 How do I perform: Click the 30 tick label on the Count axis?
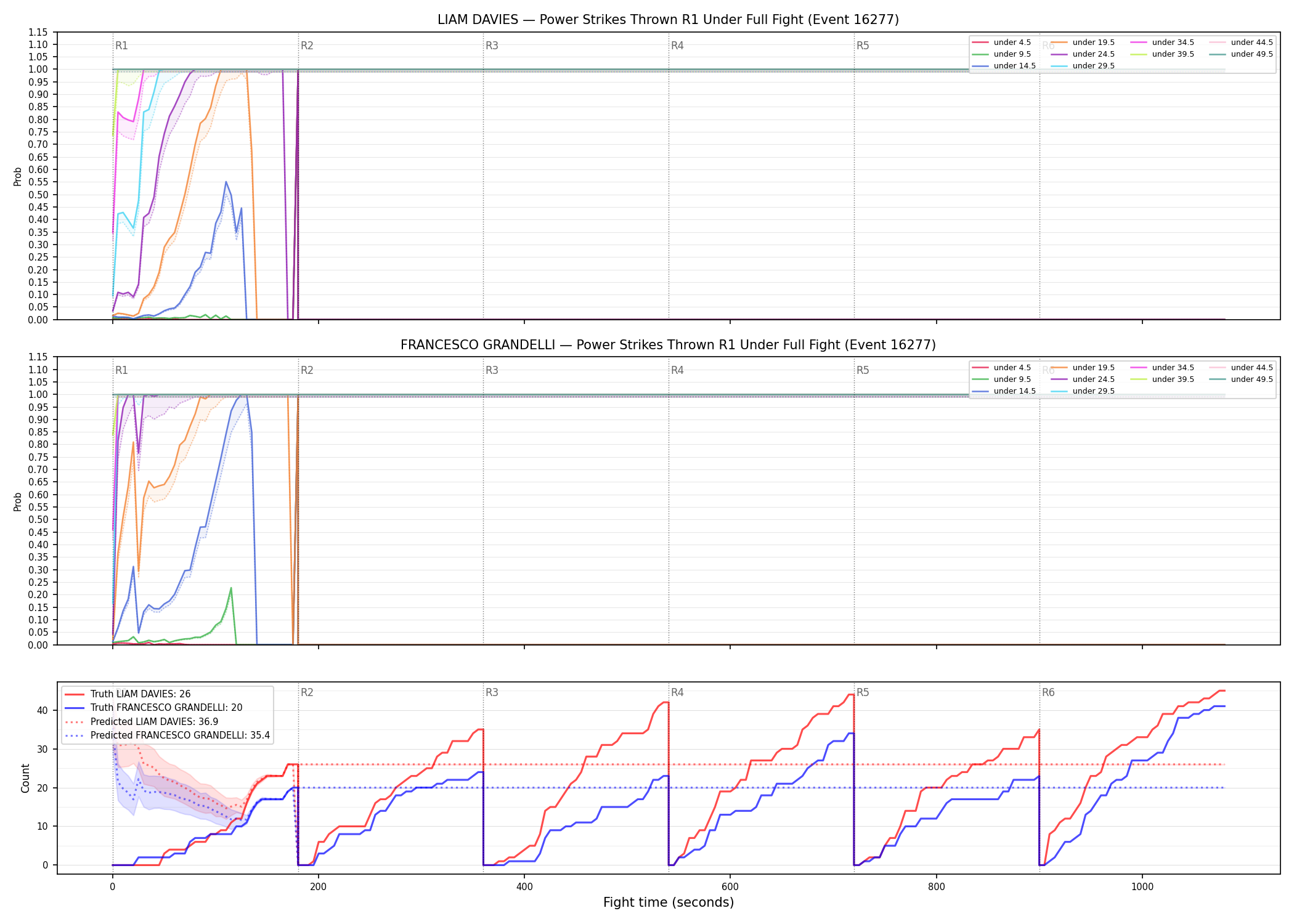point(42,749)
